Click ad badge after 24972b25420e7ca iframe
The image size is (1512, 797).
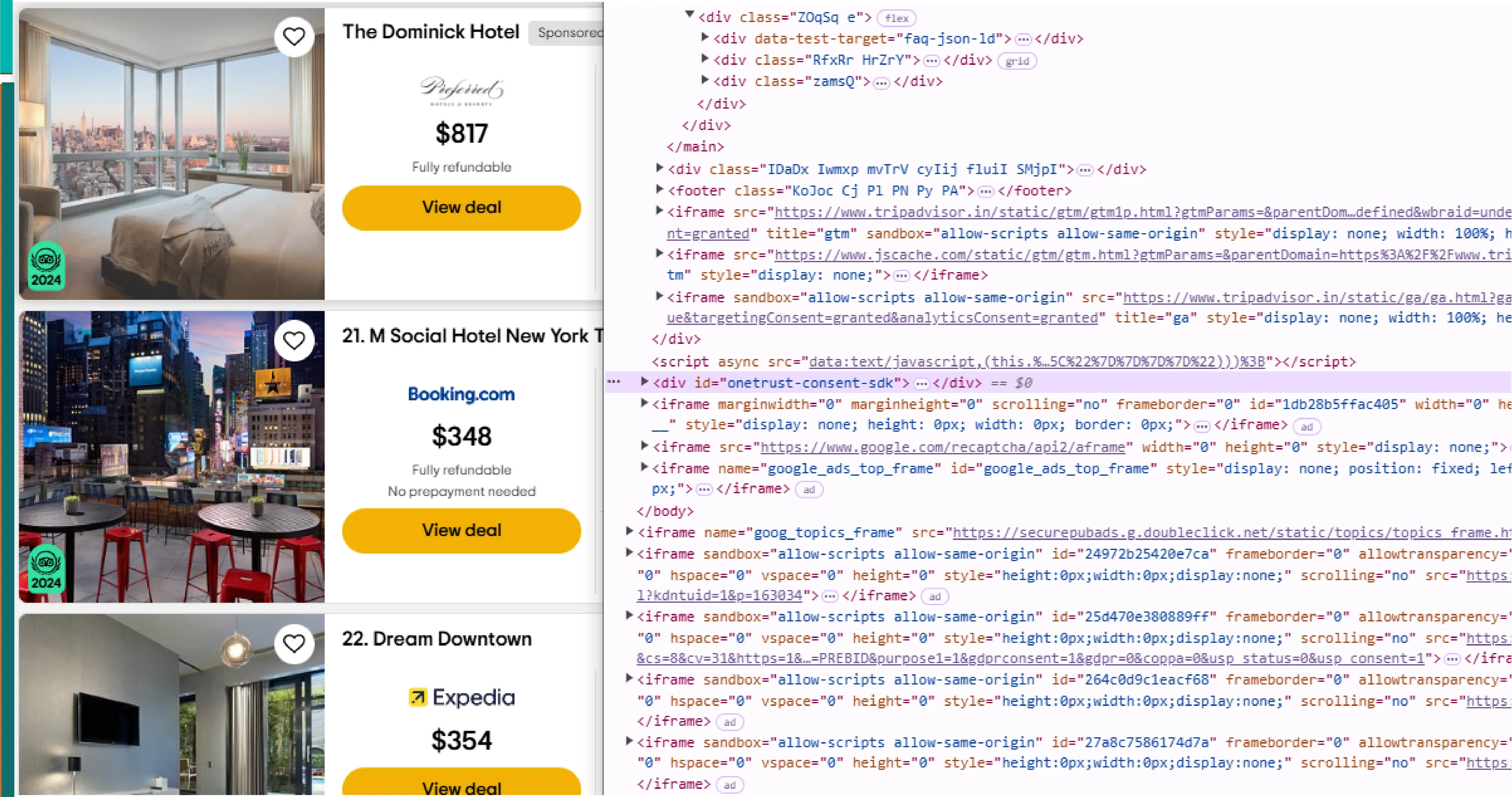[x=934, y=597]
